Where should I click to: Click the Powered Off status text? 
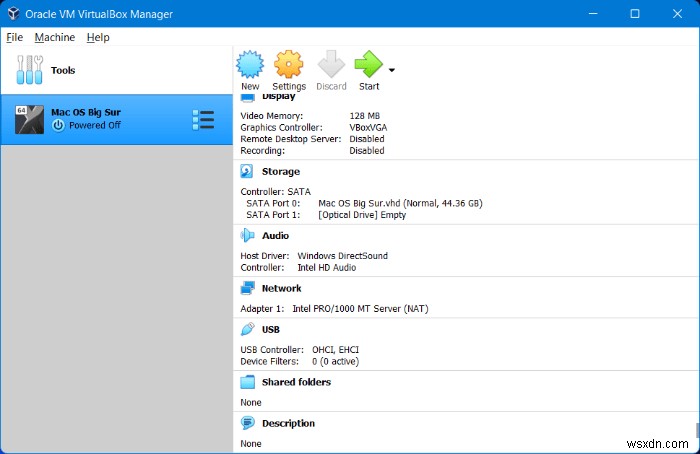[x=95, y=125]
